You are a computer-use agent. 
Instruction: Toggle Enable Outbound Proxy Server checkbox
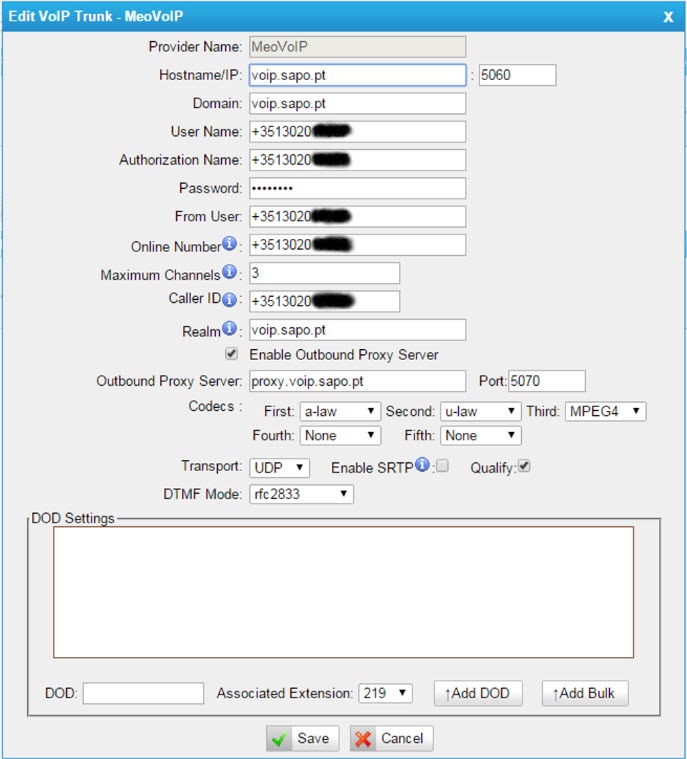pos(232,354)
